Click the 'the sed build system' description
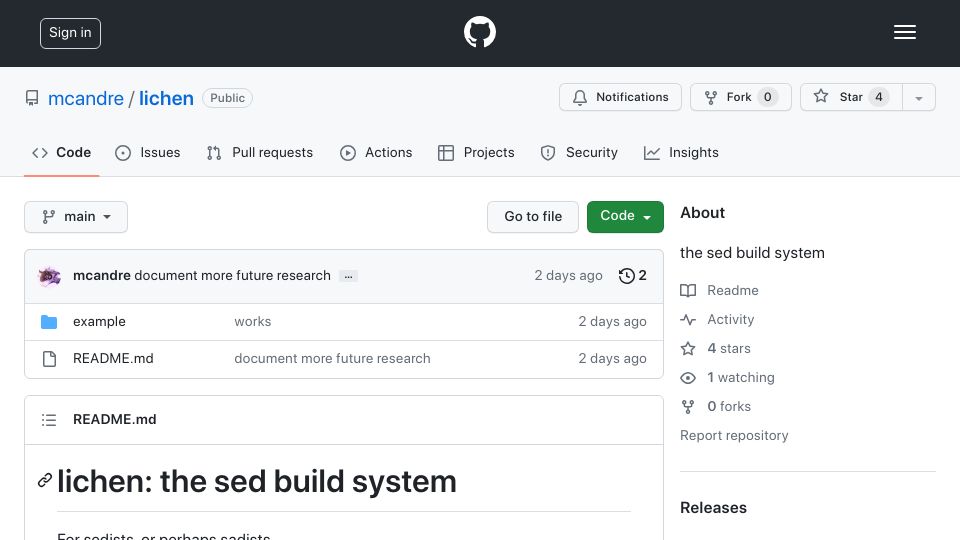960x540 pixels. point(752,253)
